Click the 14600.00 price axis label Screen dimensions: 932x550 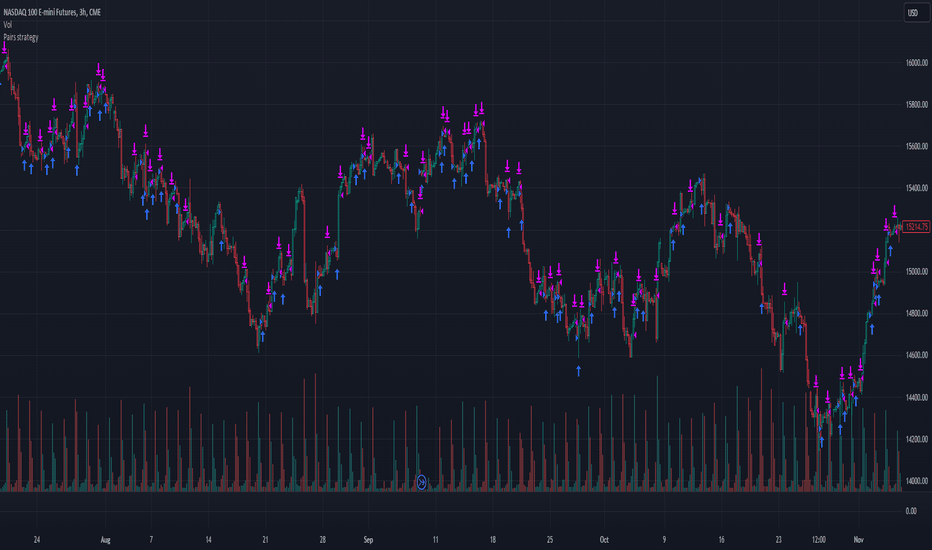click(917, 355)
